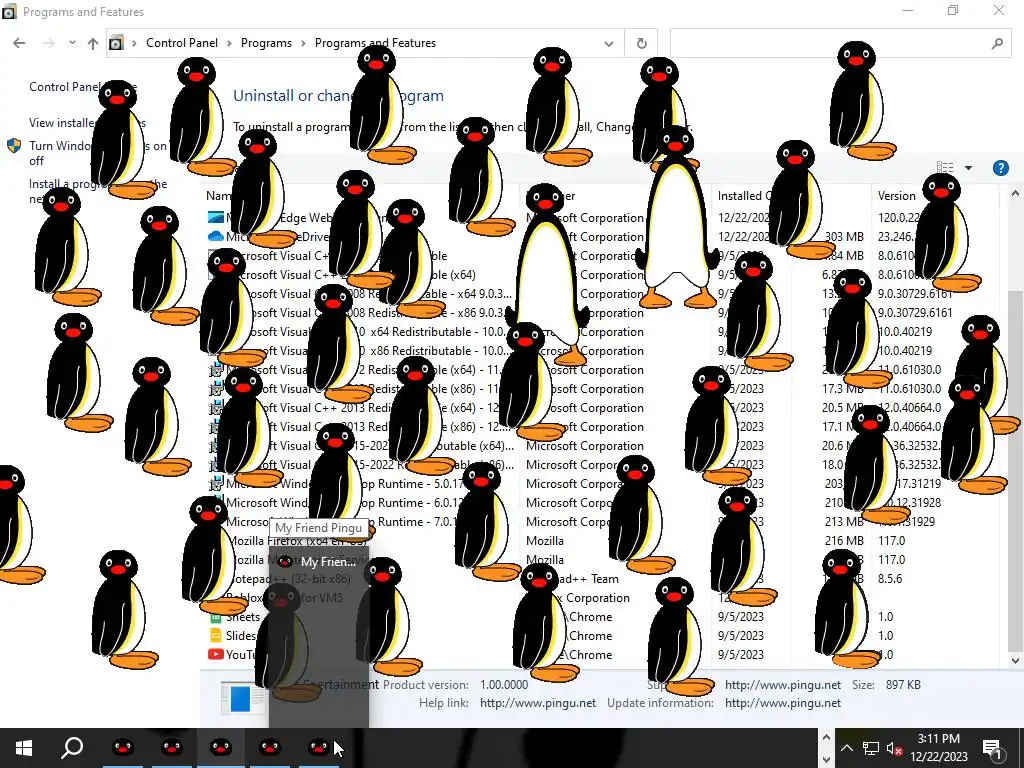Screen dimensions: 1024x768
Task: Select the Microsoft Edge WebView row icon
Action: [216, 217]
